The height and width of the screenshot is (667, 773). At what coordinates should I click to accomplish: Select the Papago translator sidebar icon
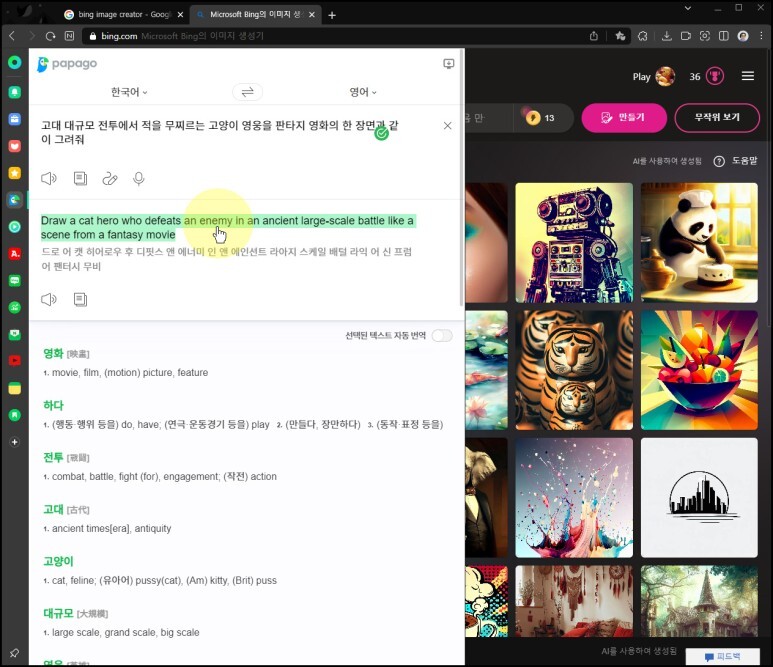pyautogui.click(x=15, y=200)
